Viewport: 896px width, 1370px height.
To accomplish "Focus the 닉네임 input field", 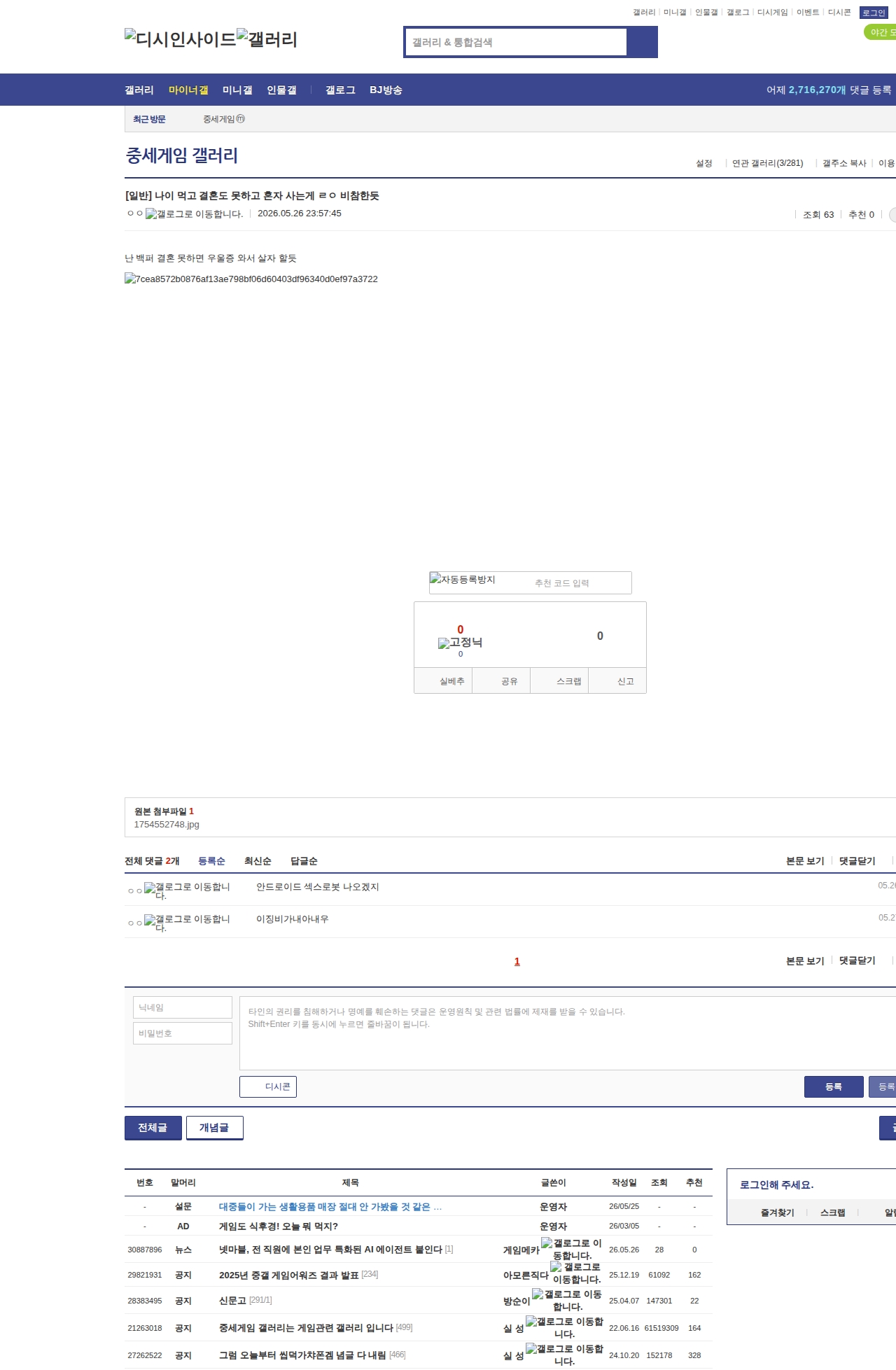I will (183, 1007).
